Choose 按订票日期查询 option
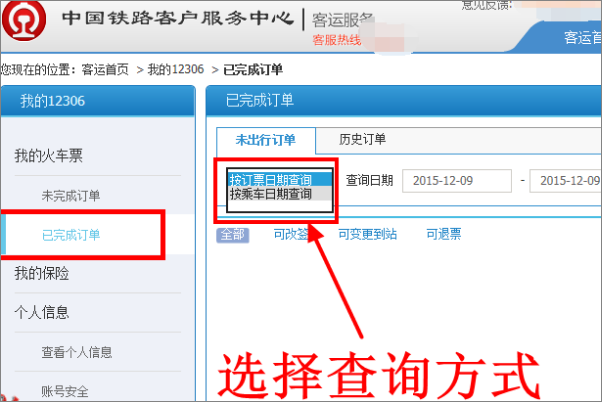Screen dimensions: 602x402 pyautogui.click(x=280, y=180)
